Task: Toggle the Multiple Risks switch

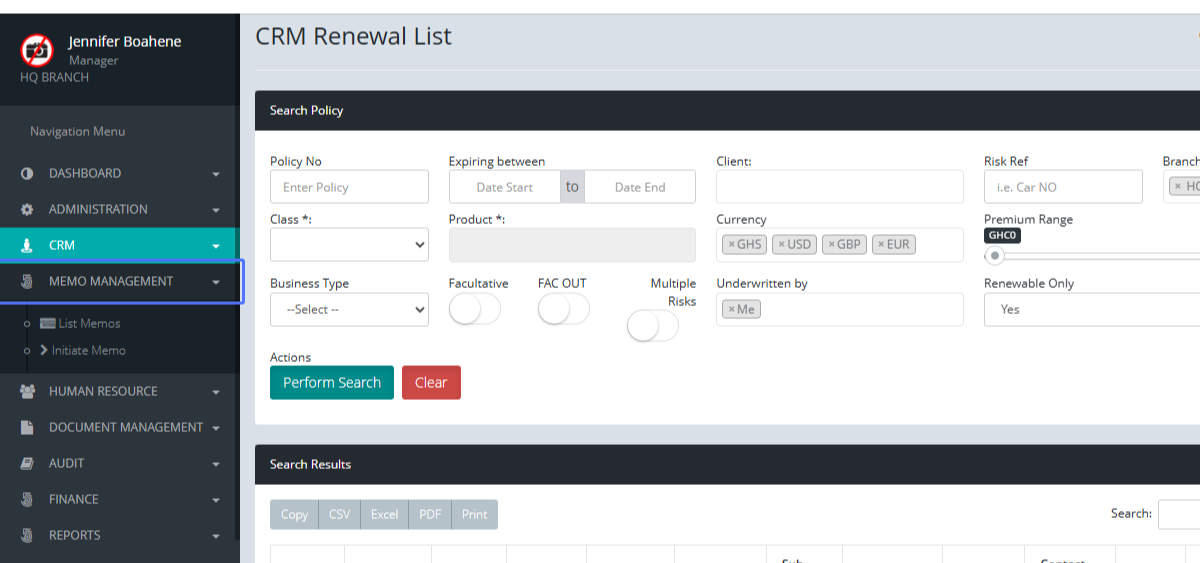Action: click(x=652, y=326)
